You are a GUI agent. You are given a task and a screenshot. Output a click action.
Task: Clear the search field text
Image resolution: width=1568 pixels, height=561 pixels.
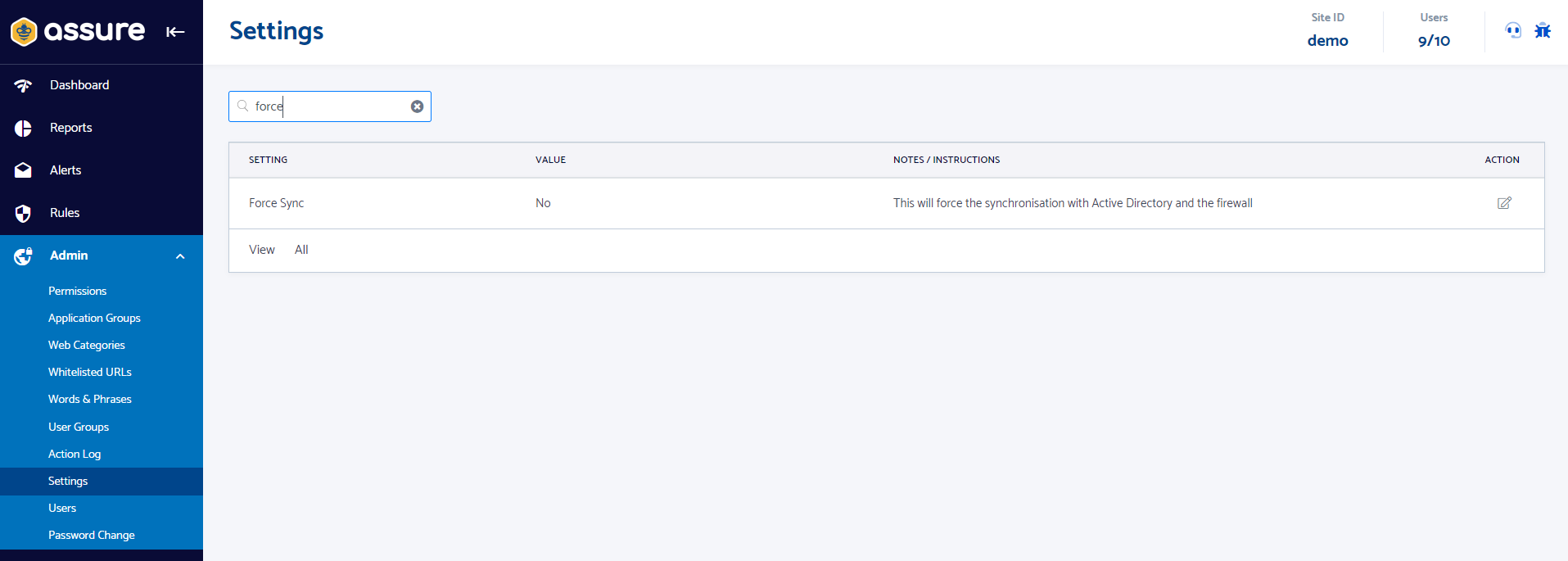coord(417,106)
